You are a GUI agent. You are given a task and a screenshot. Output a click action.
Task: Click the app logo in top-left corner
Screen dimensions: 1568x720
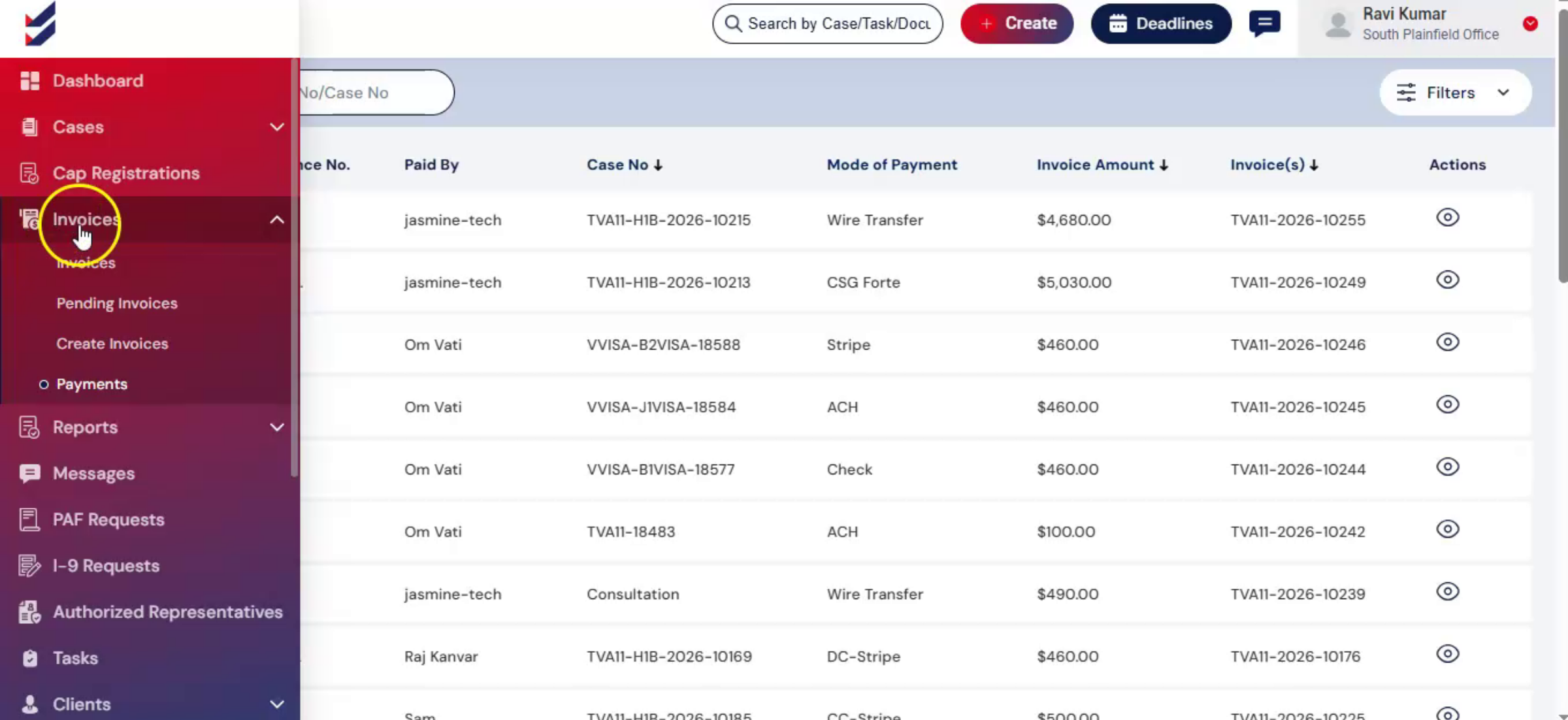coord(41,24)
